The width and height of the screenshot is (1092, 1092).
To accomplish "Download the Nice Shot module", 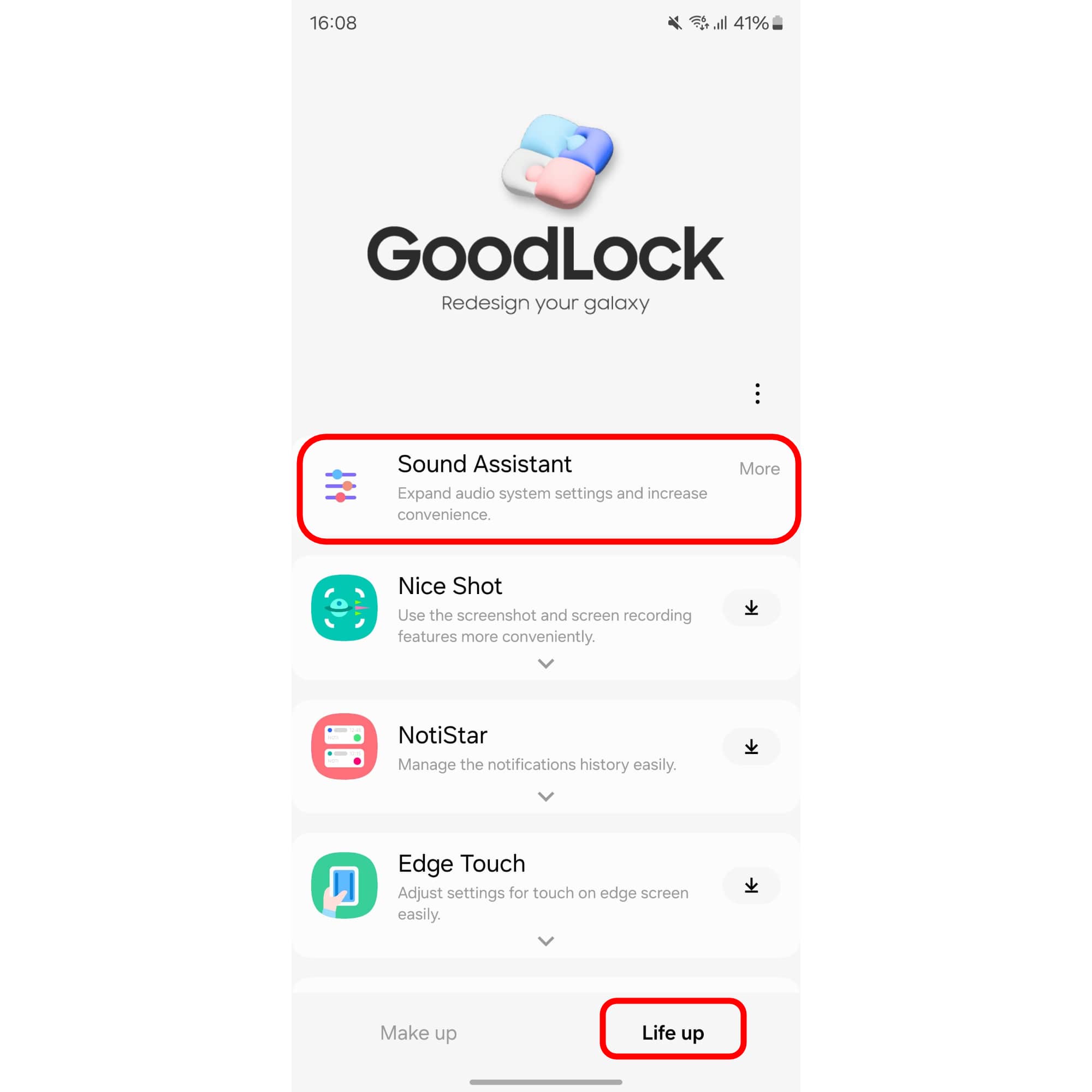I will [x=751, y=608].
